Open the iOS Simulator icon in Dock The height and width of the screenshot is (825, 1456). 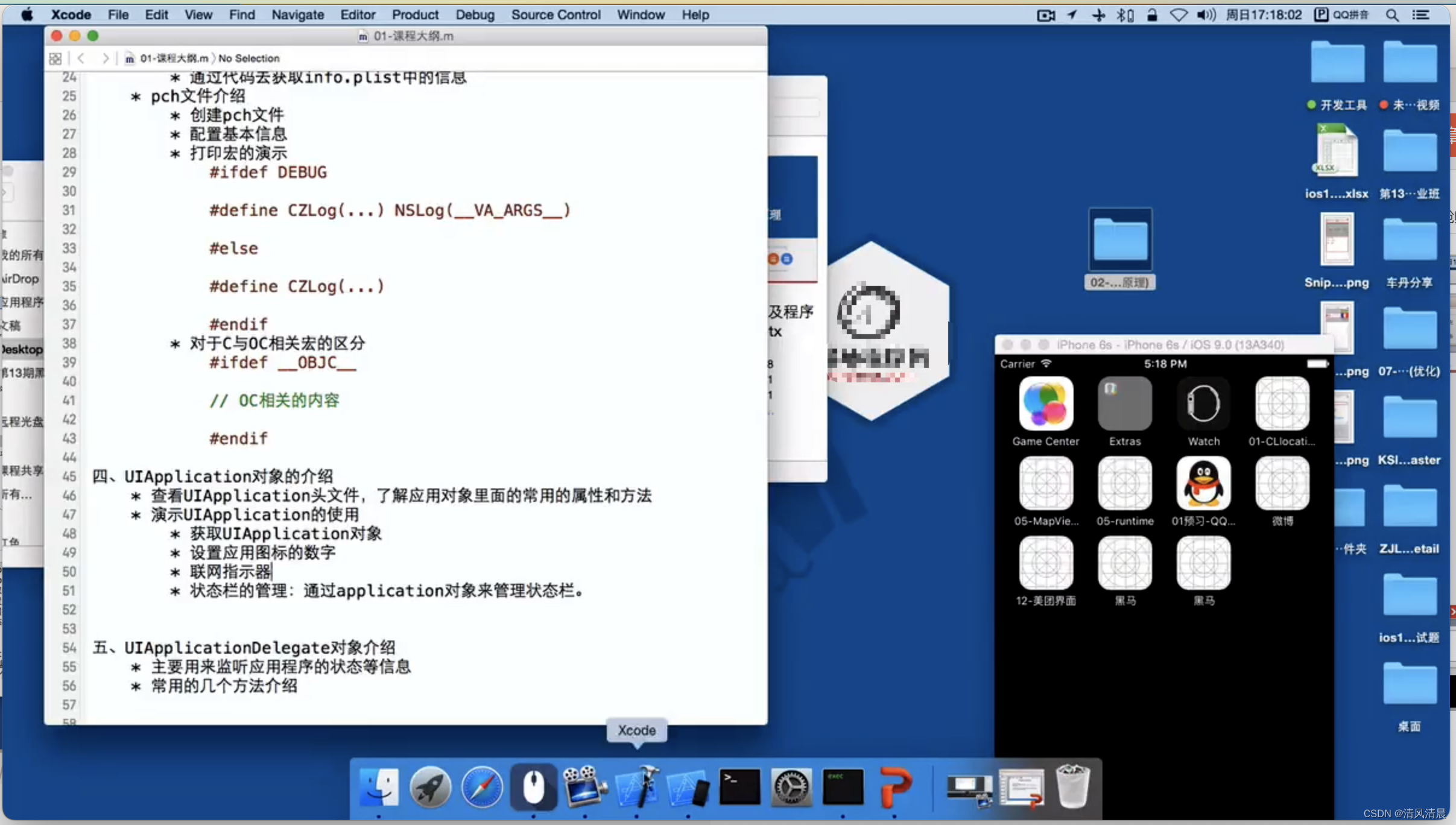(x=688, y=788)
